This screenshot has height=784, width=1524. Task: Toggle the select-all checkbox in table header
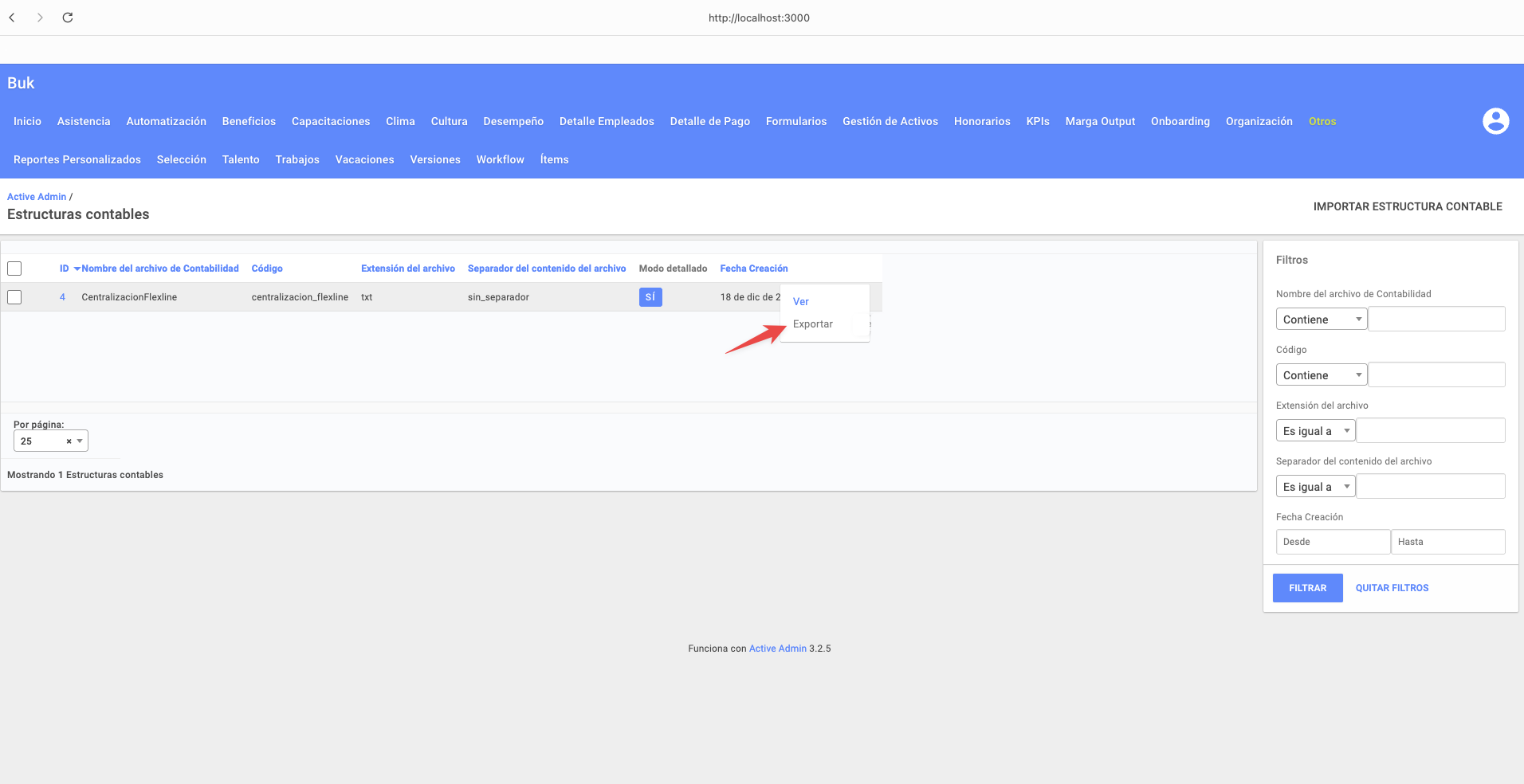click(x=14, y=269)
